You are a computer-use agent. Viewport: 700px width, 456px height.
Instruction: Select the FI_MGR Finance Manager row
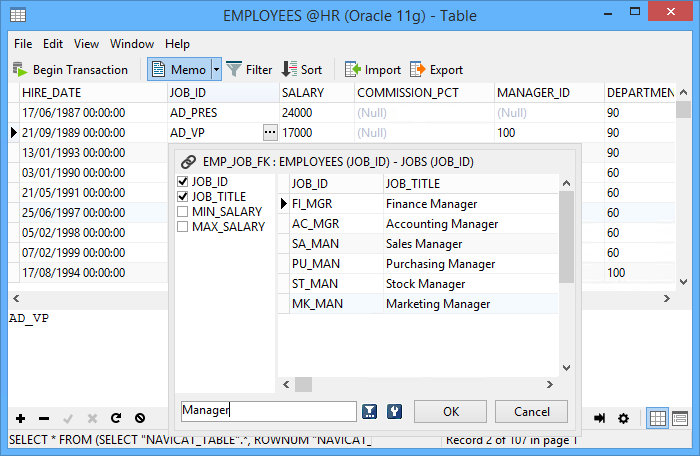418,204
